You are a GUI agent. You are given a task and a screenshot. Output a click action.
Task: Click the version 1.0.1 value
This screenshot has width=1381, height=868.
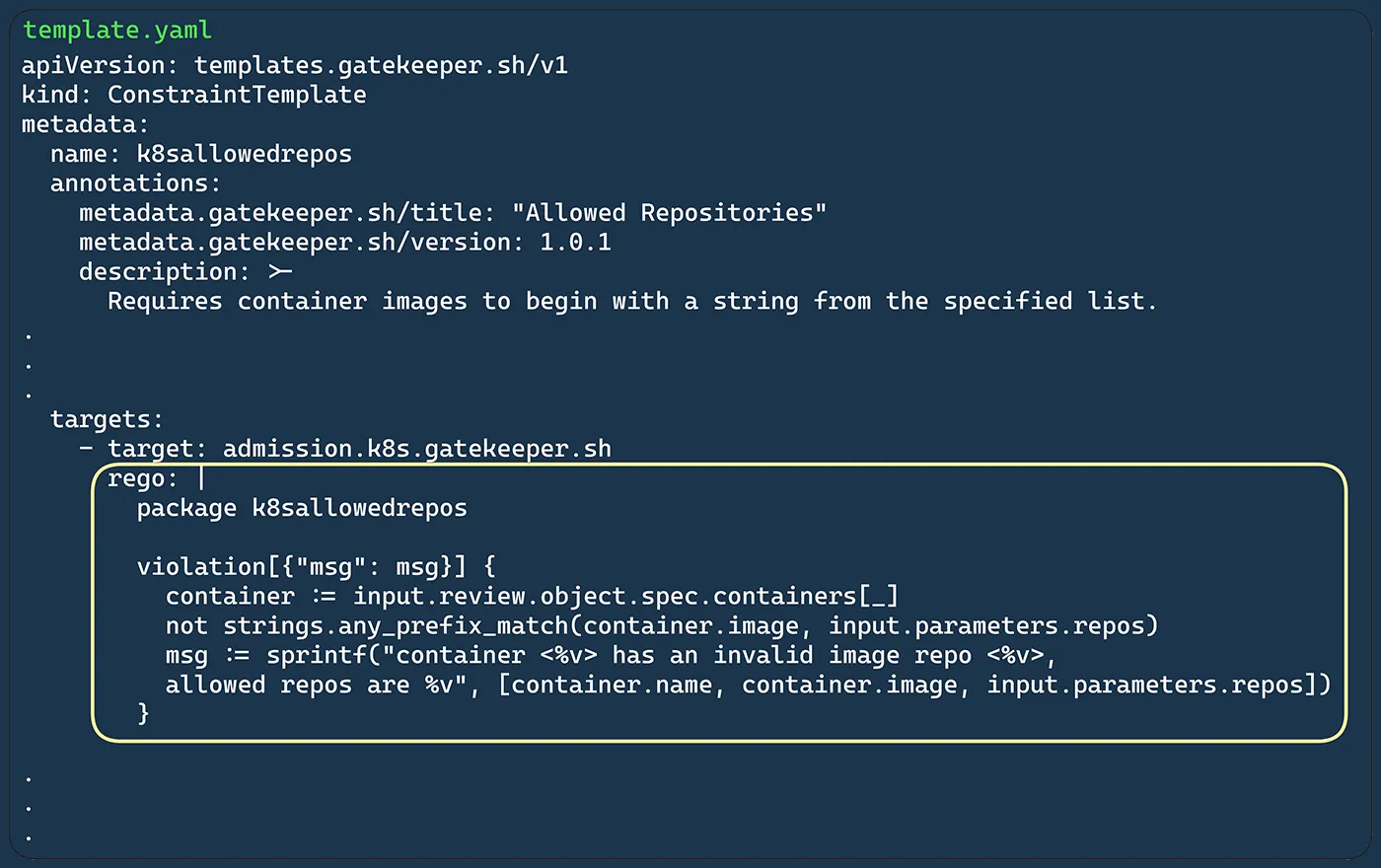(575, 243)
